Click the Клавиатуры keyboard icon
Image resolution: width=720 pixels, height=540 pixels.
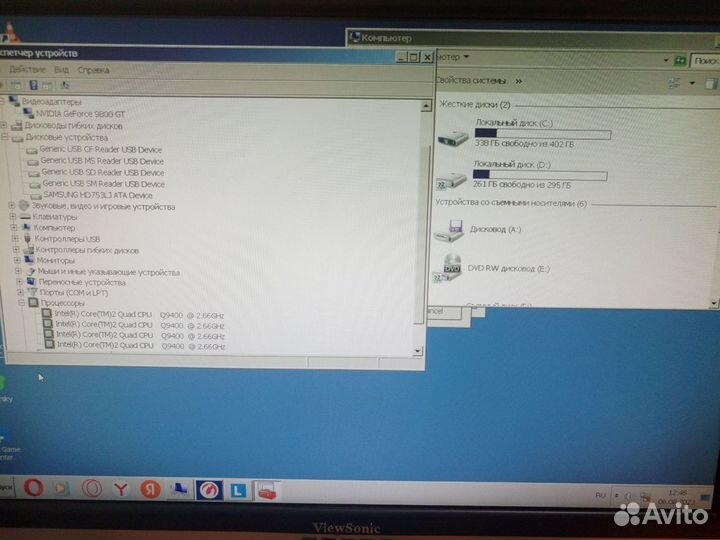point(25,217)
